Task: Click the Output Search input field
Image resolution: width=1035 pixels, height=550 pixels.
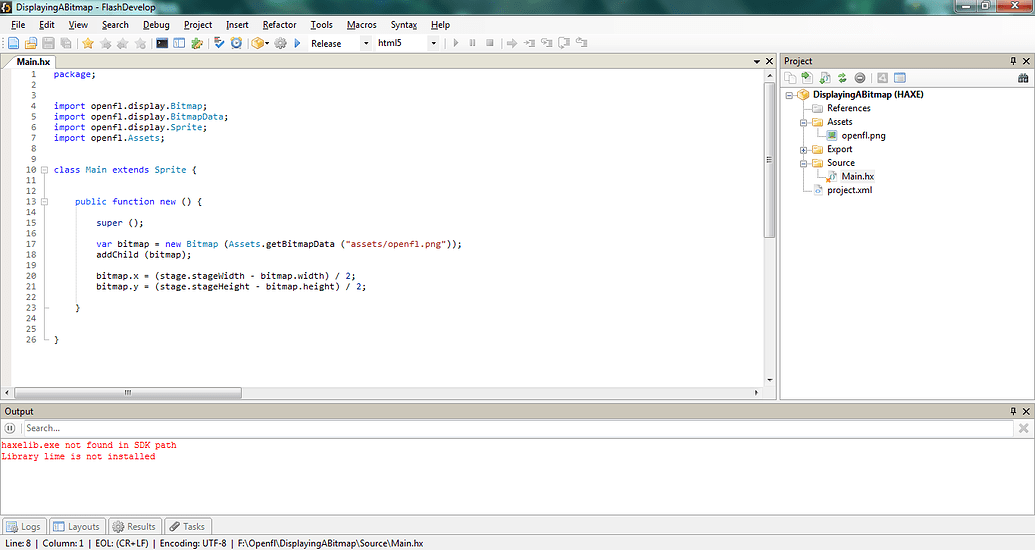Action: (x=518, y=429)
